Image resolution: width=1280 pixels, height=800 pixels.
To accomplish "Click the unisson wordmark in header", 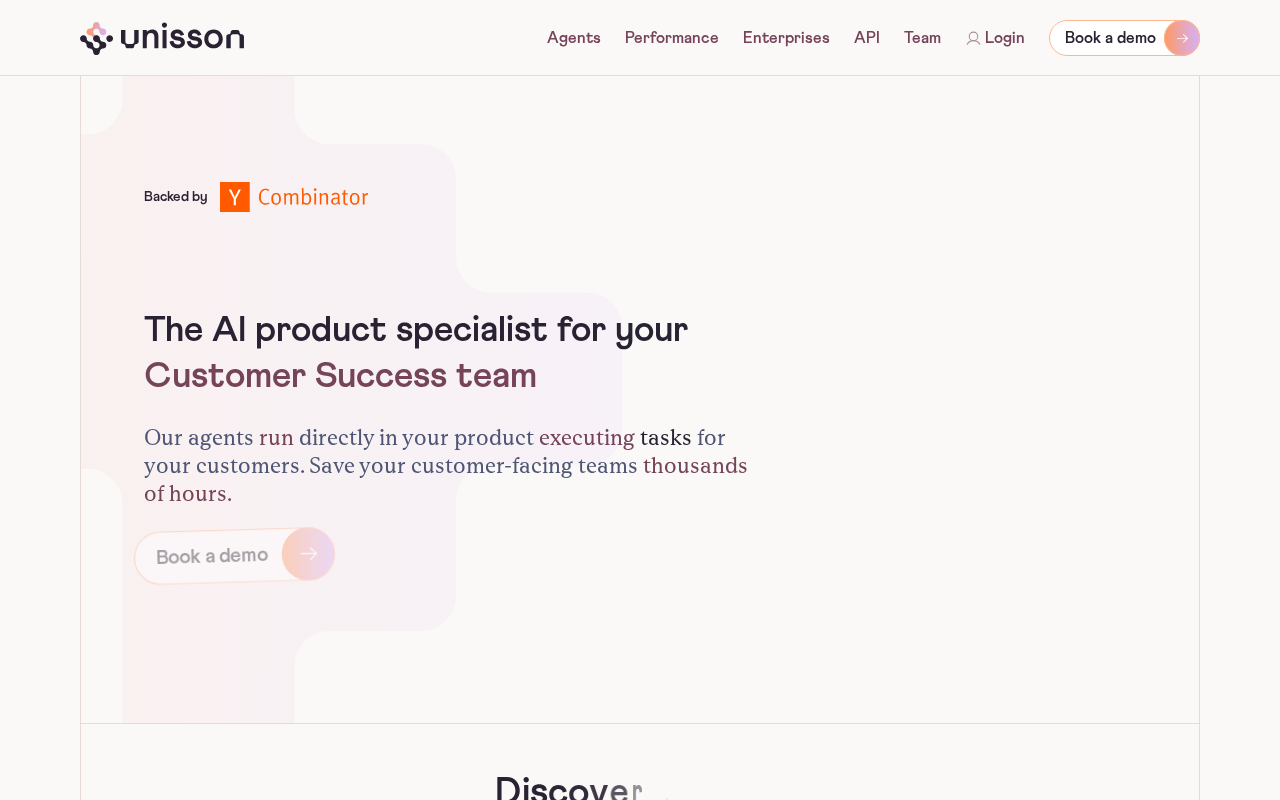I will (x=182, y=38).
